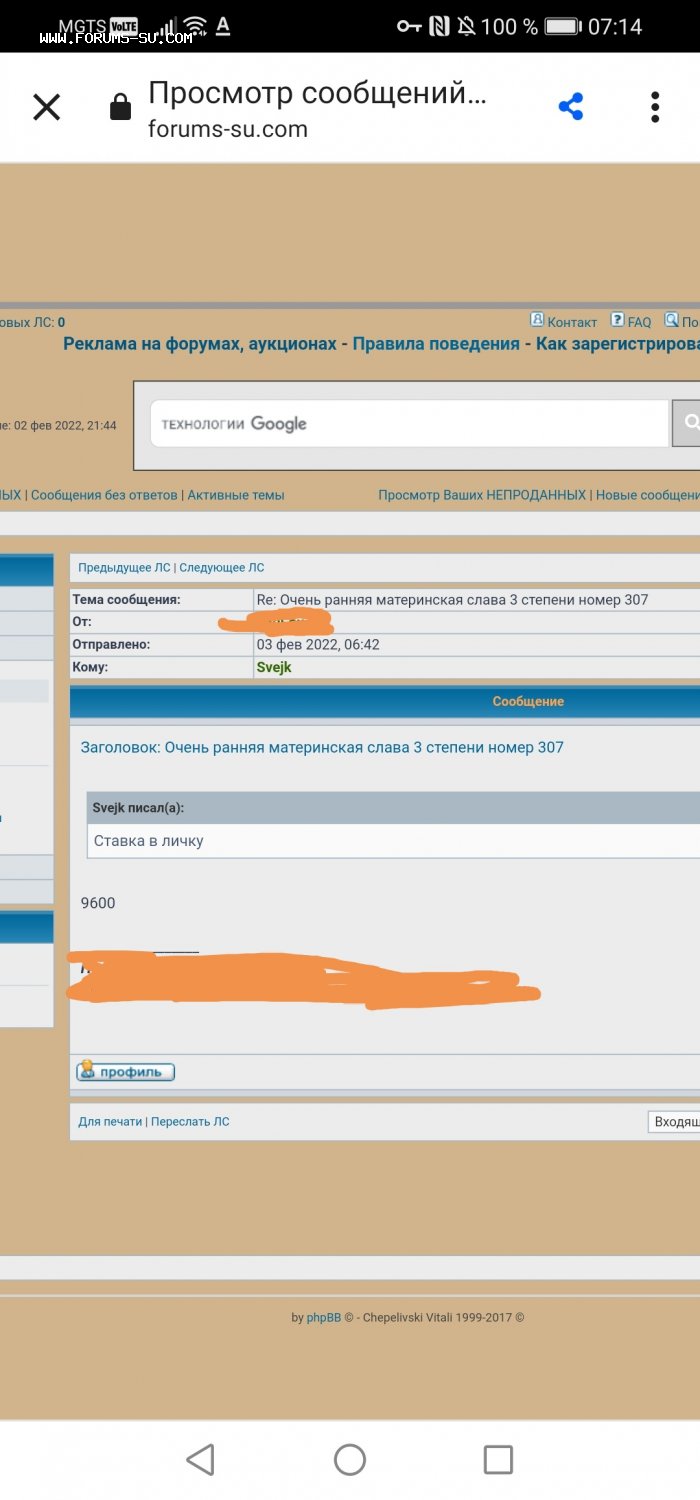The height and width of the screenshot is (1500, 700).
Task: Open recent apps with square button
Action: (498, 1459)
